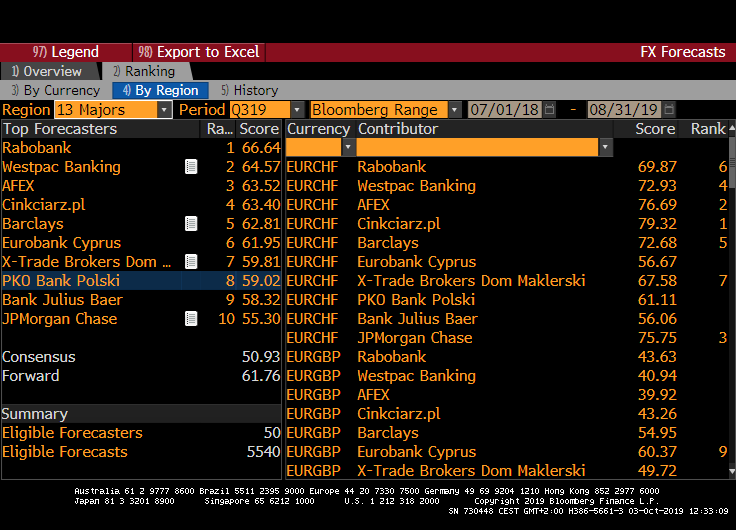Switch to the Overview tab
This screenshot has height=530, width=736.
coord(47,71)
